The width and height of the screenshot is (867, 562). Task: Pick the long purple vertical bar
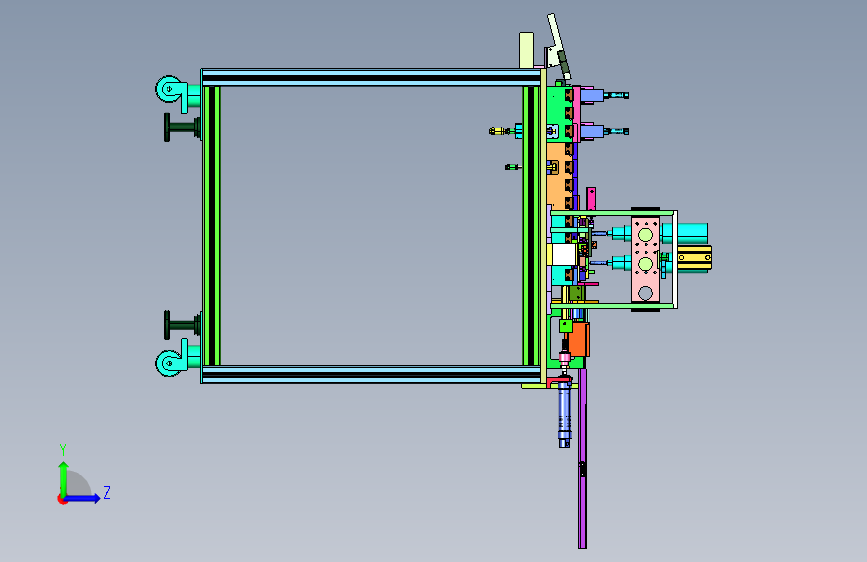582,458
